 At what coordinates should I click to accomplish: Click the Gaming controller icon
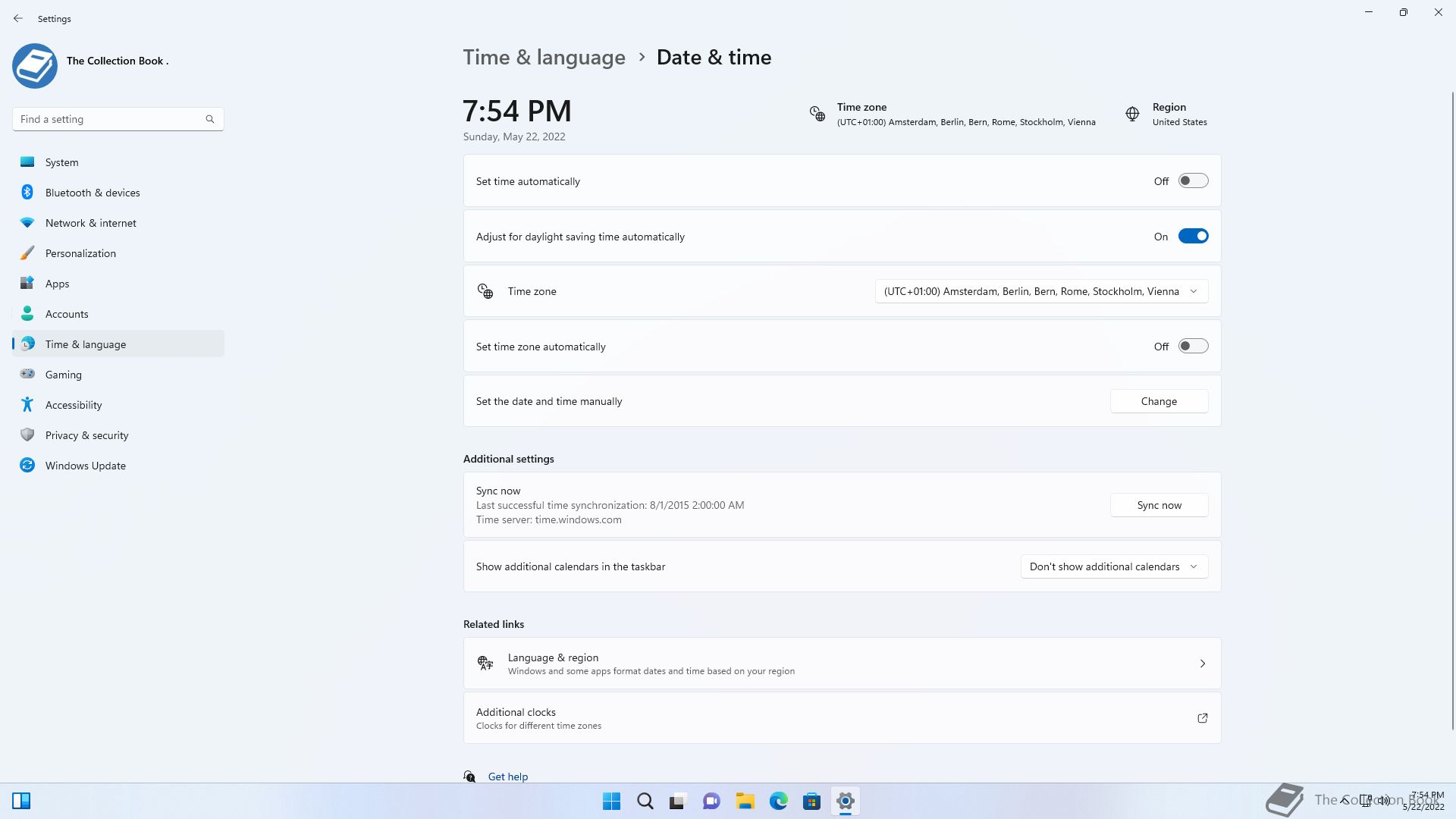tap(27, 374)
